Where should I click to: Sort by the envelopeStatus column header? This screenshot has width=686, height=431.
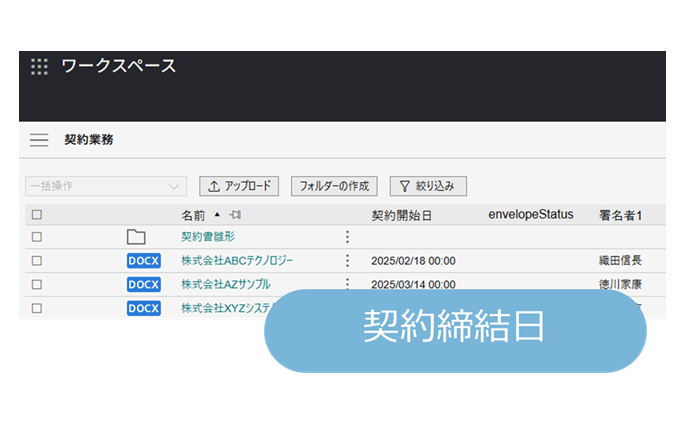click(x=531, y=214)
